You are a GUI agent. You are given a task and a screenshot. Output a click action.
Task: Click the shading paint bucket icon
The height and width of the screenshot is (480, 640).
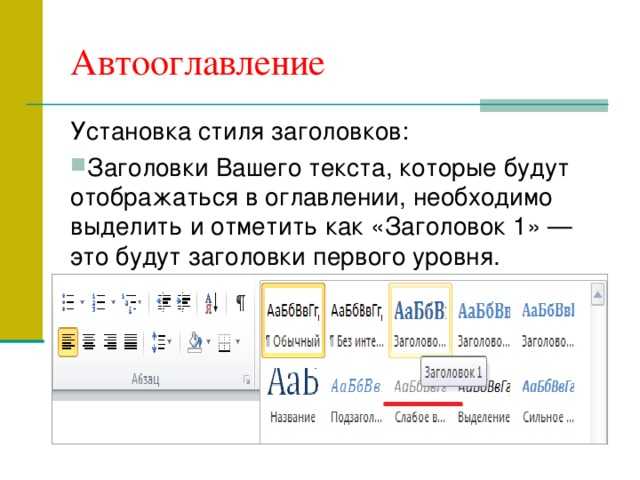pyautogui.click(x=195, y=342)
